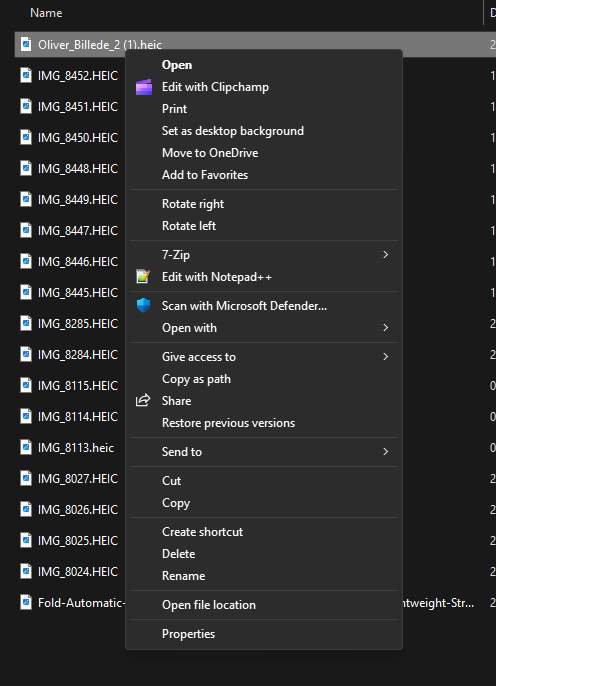Viewport: 614px width, 686px height.
Task: Click the file icon beside IMG_8452.HEIC
Action: point(25,76)
